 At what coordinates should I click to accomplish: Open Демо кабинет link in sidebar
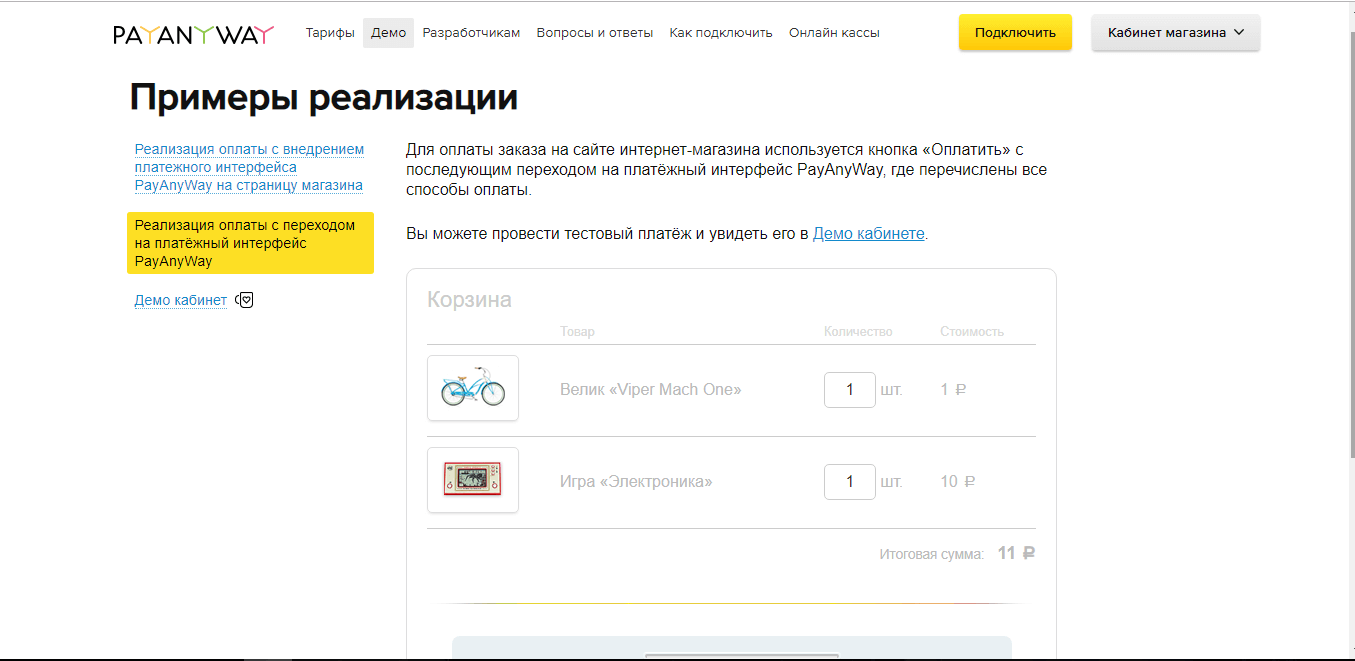(181, 301)
